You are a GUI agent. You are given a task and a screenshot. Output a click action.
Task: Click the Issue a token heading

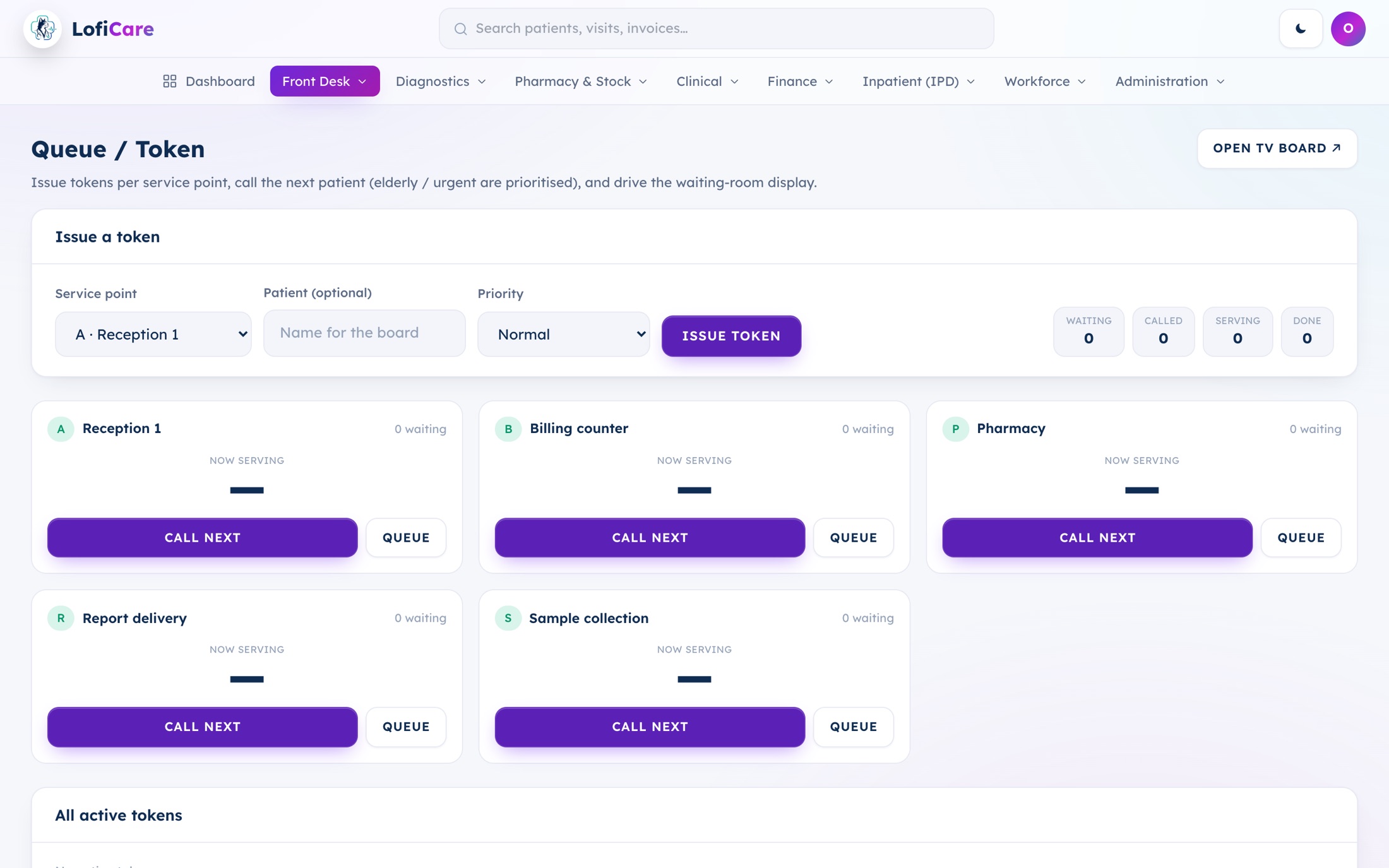tap(107, 237)
